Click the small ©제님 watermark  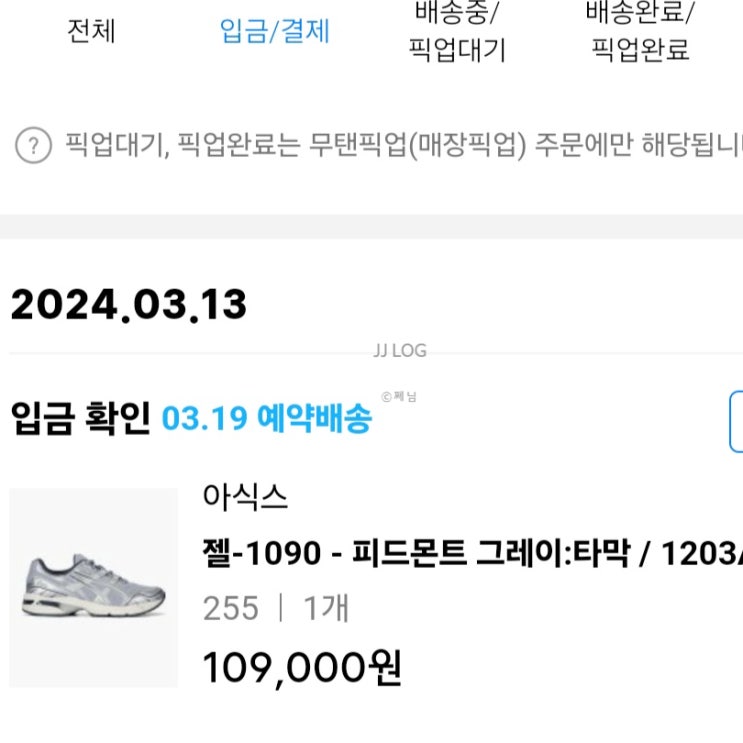pos(399,397)
